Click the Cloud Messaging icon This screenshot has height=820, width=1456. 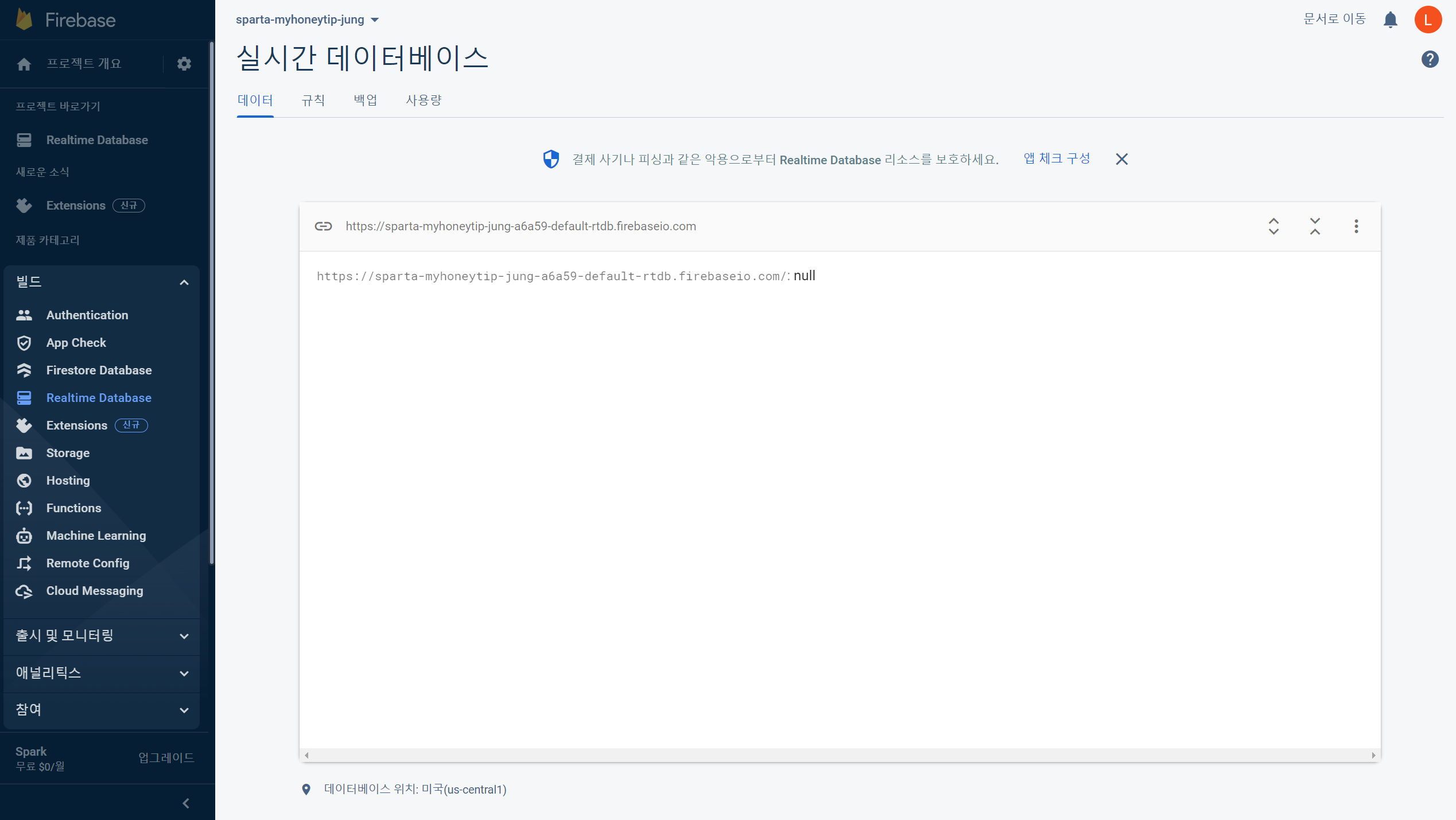tap(24, 591)
